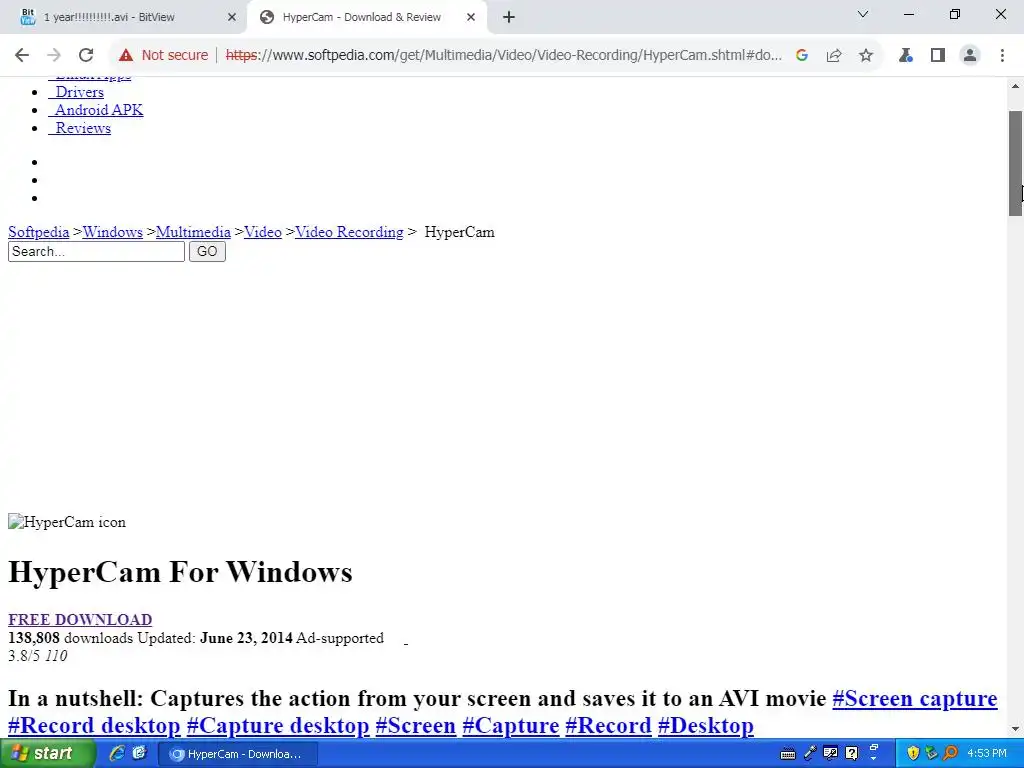This screenshot has height=768, width=1024.
Task: Go to Video breadcrumb link
Action: click(263, 232)
